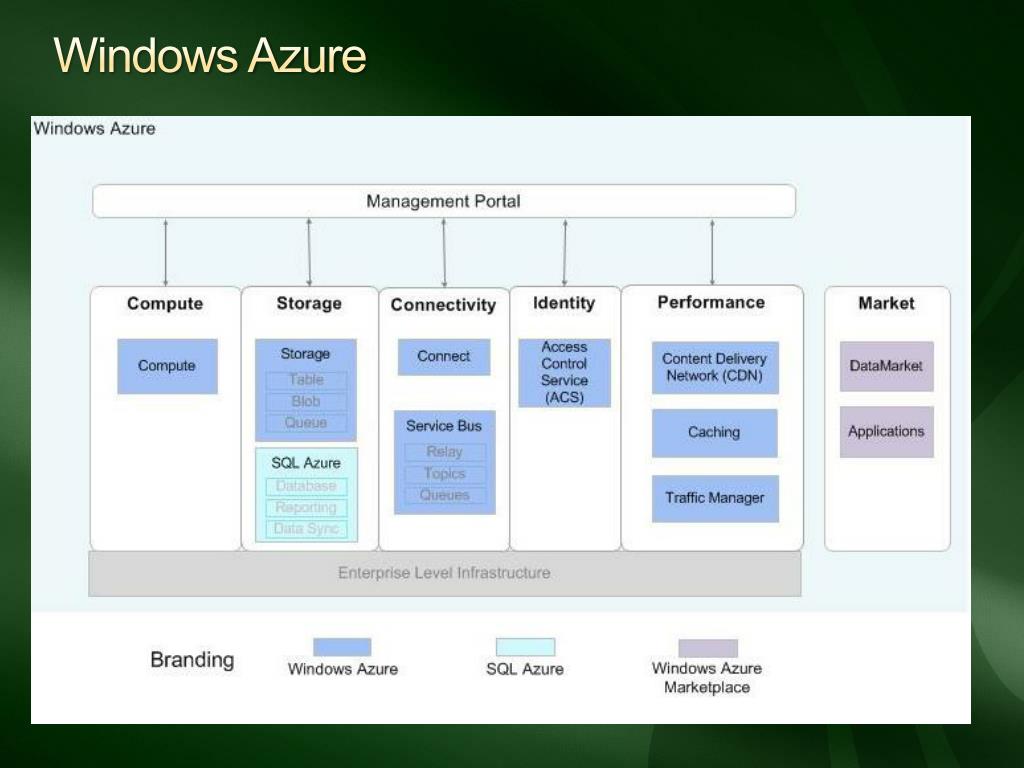The width and height of the screenshot is (1024, 768).
Task: Select the Traffic Manager box
Action: point(715,498)
